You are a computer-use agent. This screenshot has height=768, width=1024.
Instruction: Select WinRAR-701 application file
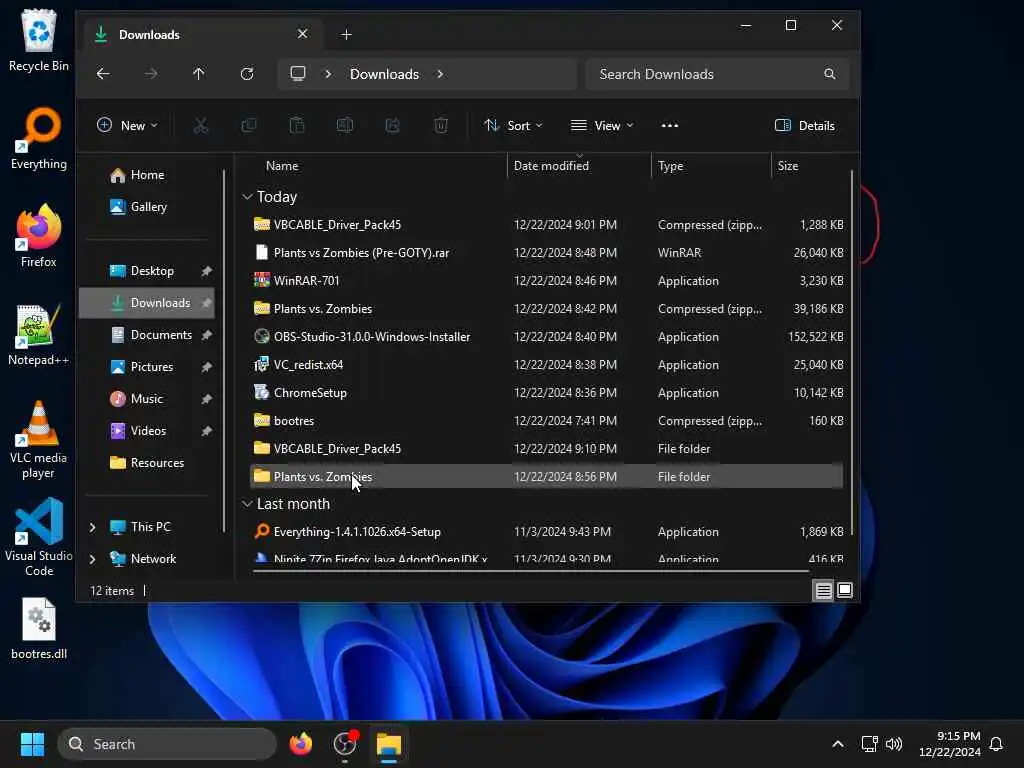pos(547,280)
